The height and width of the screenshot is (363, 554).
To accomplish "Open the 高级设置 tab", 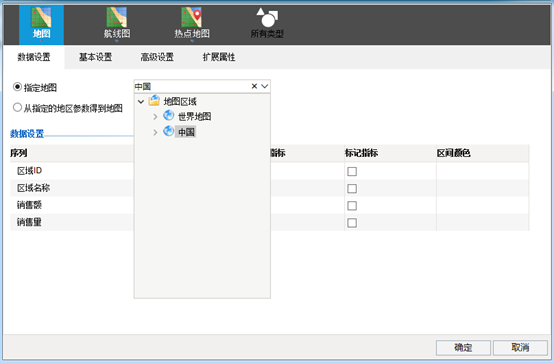I will click(157, 57).
